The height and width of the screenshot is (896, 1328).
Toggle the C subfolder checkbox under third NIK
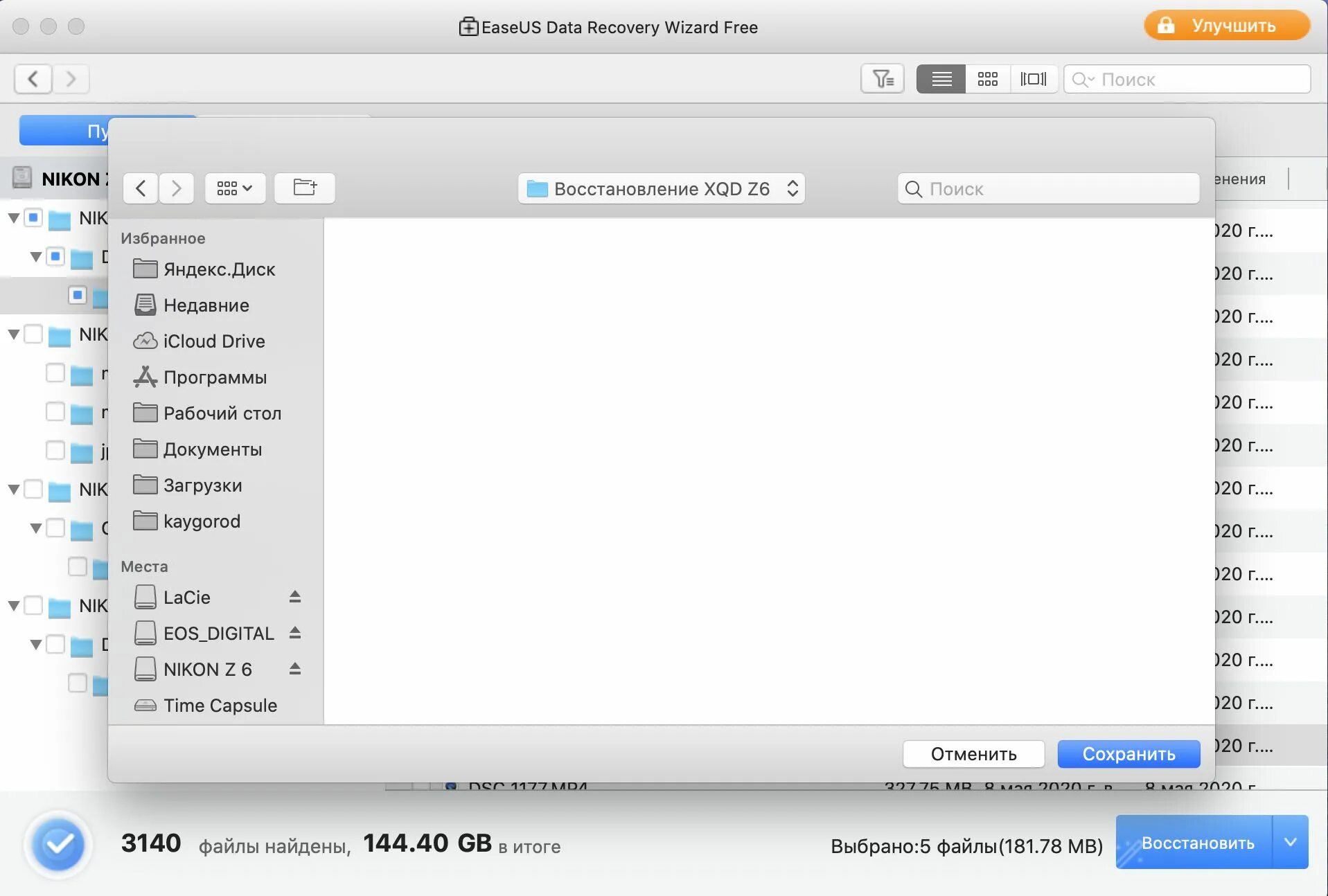click(x=55, y=528)
